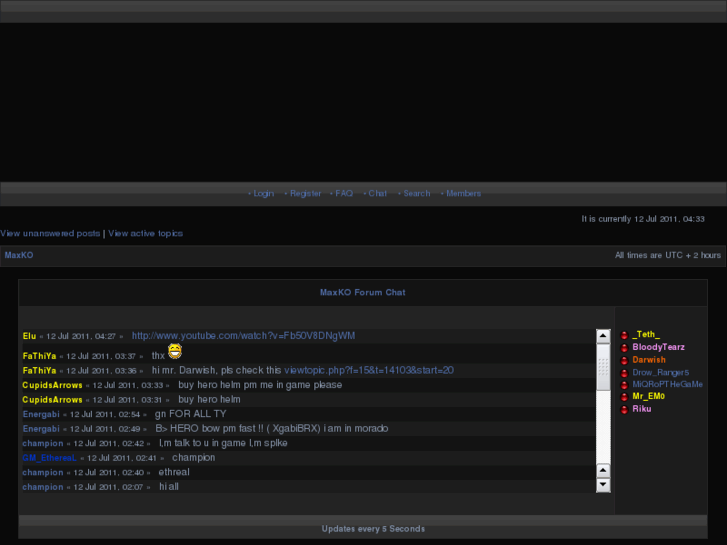Open MiQRoPTHeGaMe's profile in the online list
Viewport: 727px width, 545px height.
[667, 385]
